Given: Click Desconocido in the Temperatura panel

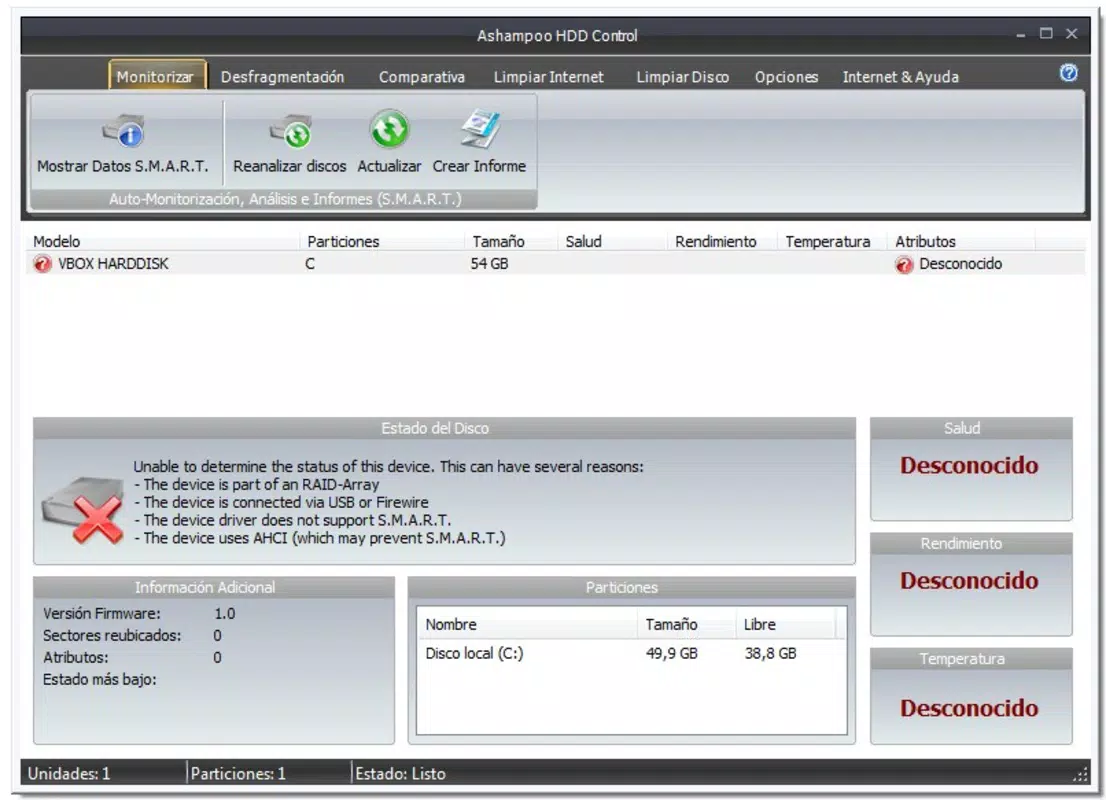Looking at the screenshot, I should pyautogui.click(x=969, y=708).
